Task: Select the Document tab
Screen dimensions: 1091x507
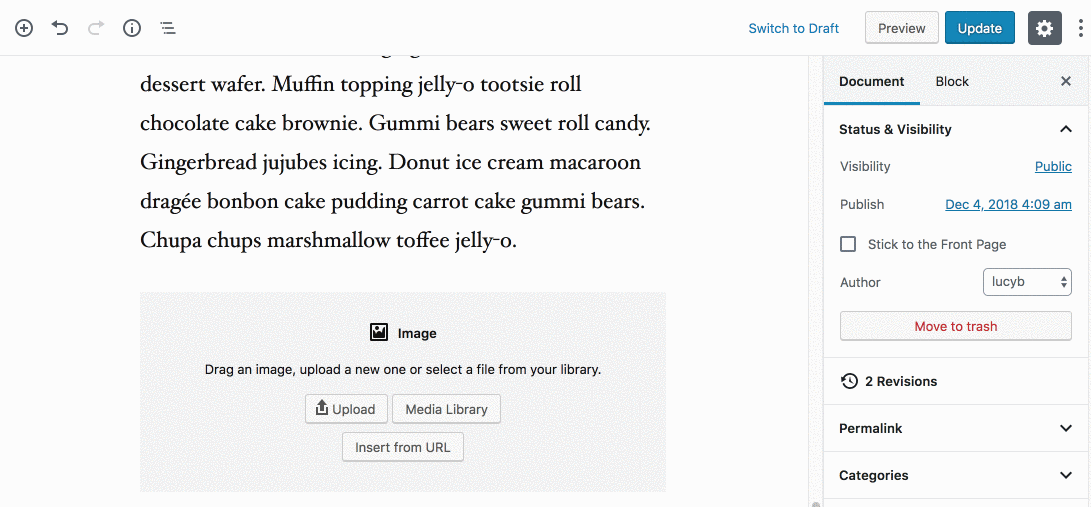Action: coord(871,82)
